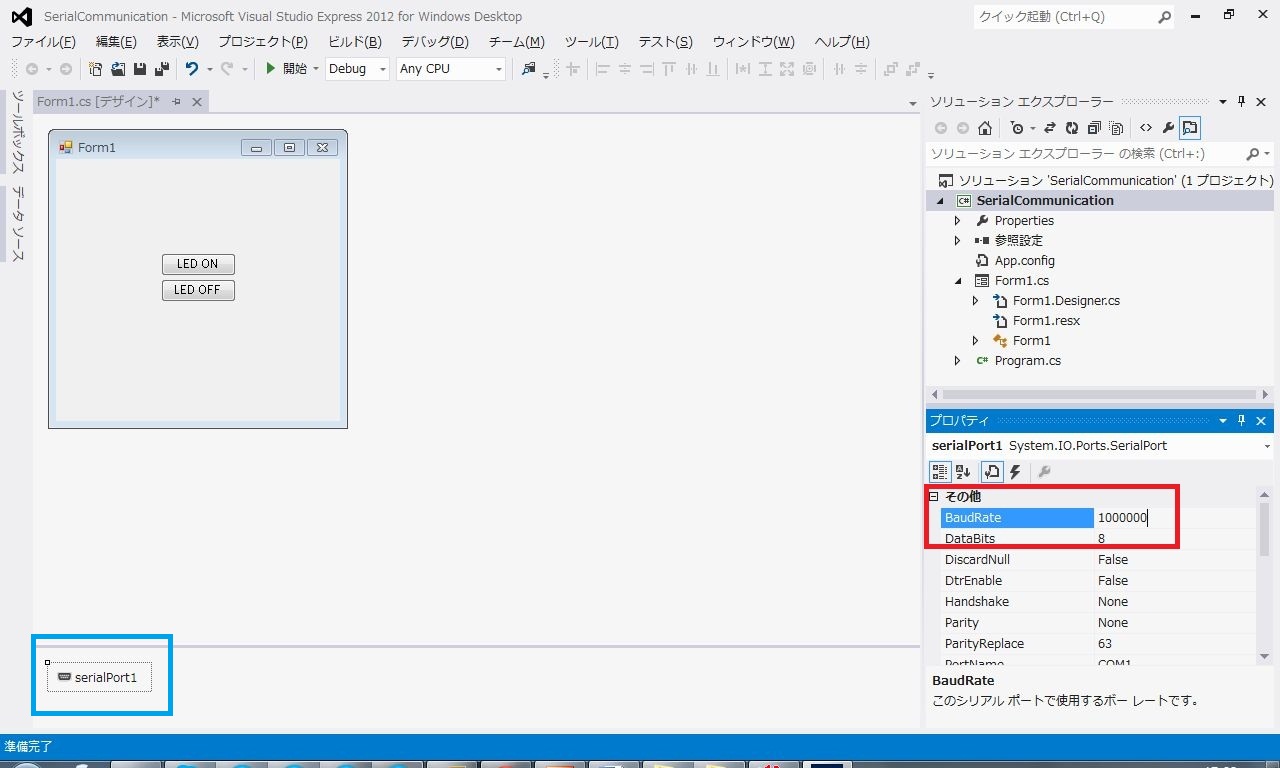Open the テスト(S) menu
Viewport: 1280px width, 768px height.
(x=665, y=42)
